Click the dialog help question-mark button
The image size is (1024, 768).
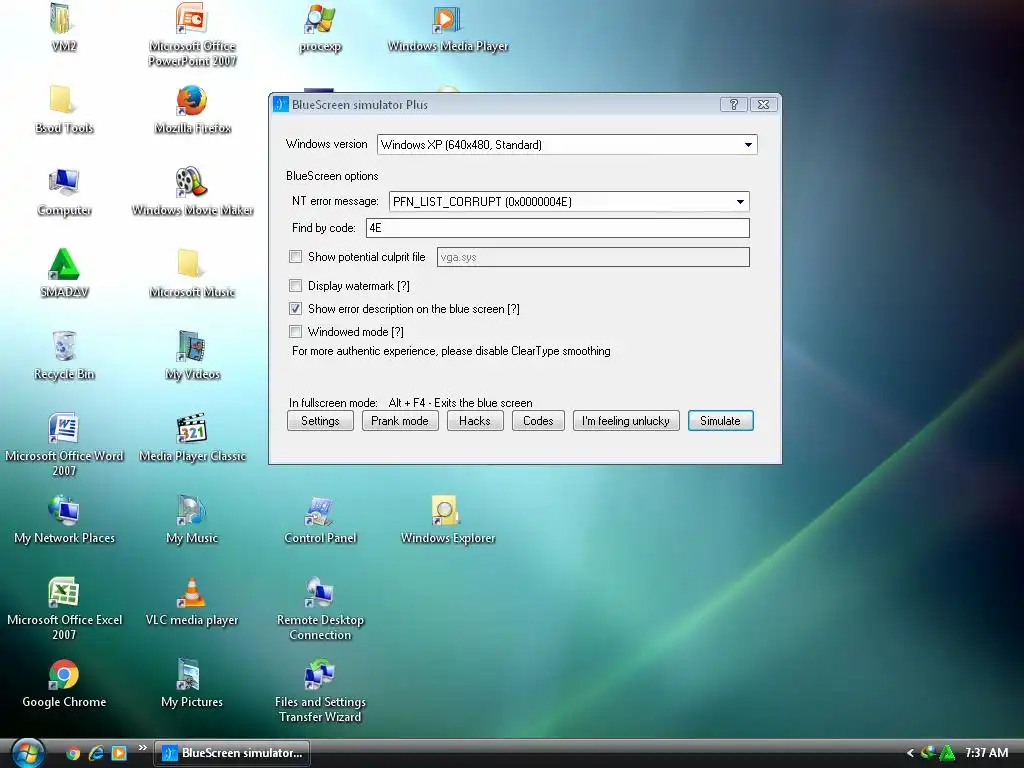tap(733, 104)
